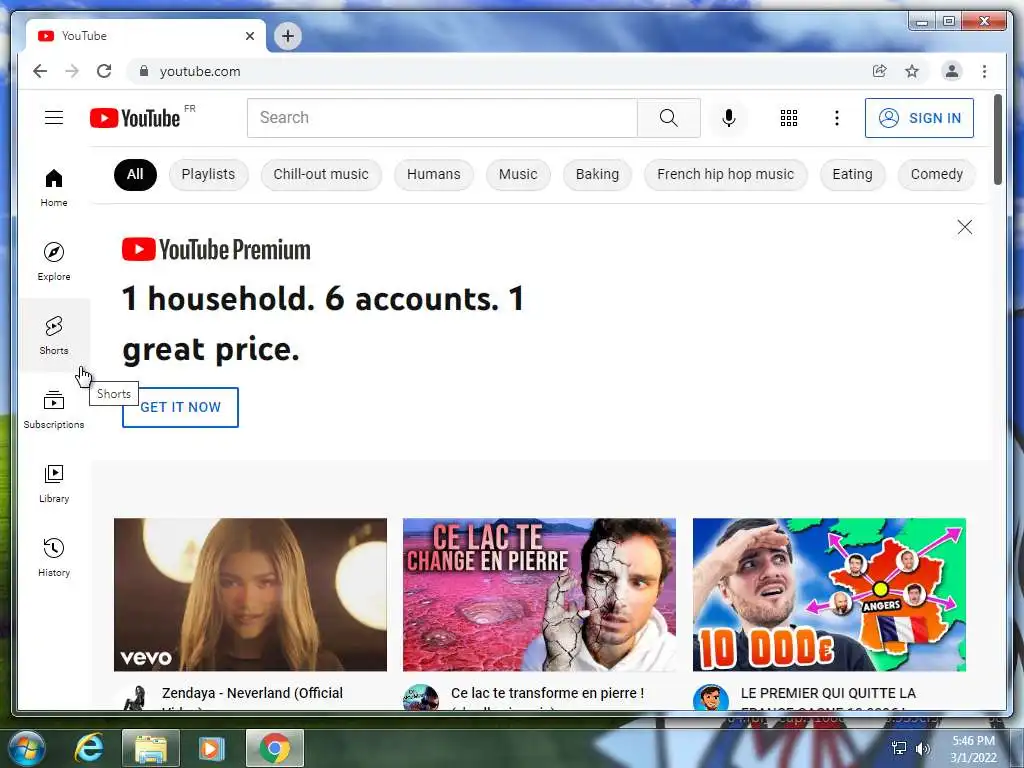Open Subscriptions in sidebar
This screenshot has width=1024, height=768.
(54, 409)
